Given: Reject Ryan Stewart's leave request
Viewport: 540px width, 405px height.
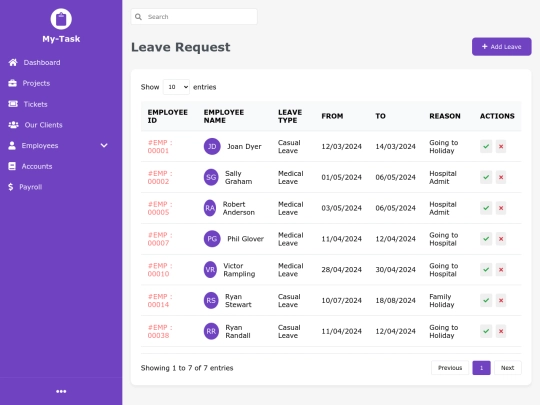Looking at the screenshot, I should coord(501,300).
